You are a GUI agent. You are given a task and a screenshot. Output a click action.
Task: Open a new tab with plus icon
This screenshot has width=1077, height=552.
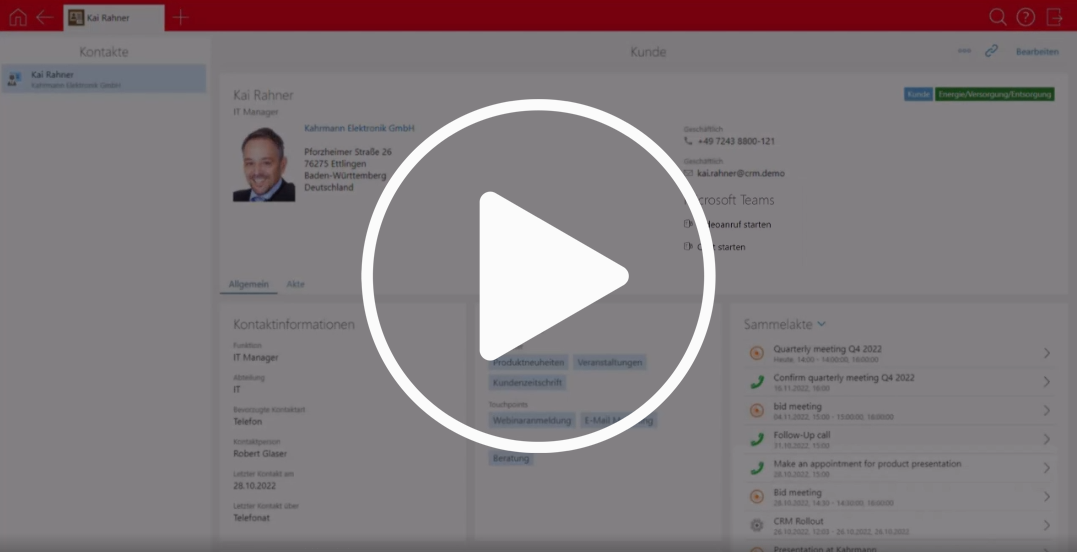(x=180, y=17)
